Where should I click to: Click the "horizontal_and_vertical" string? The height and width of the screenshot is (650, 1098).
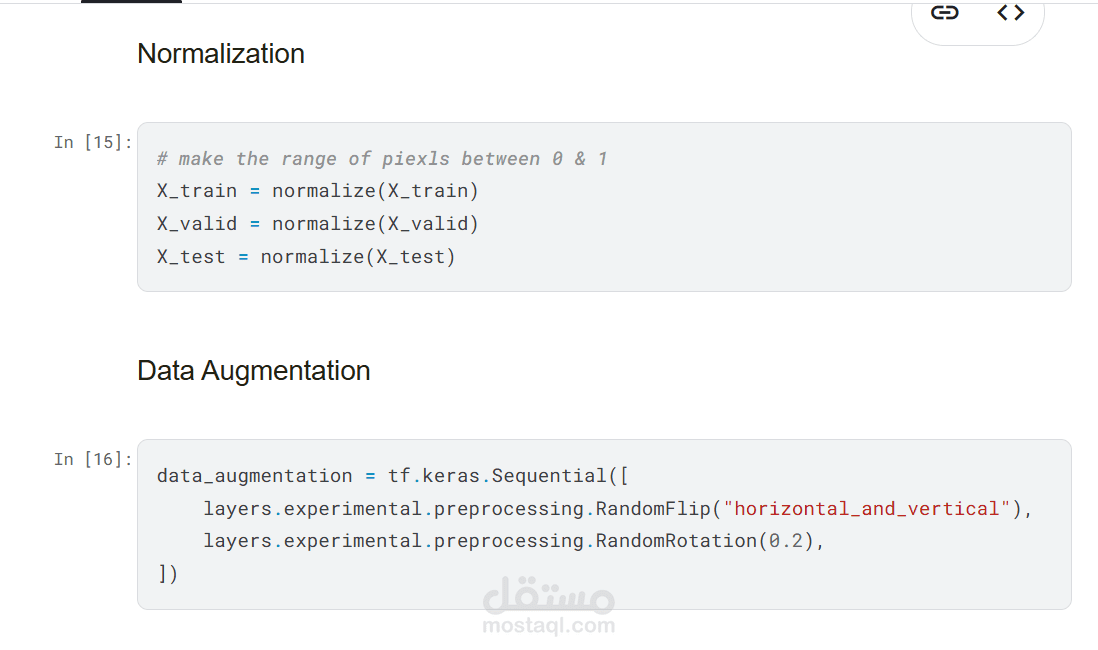[867, 509]
